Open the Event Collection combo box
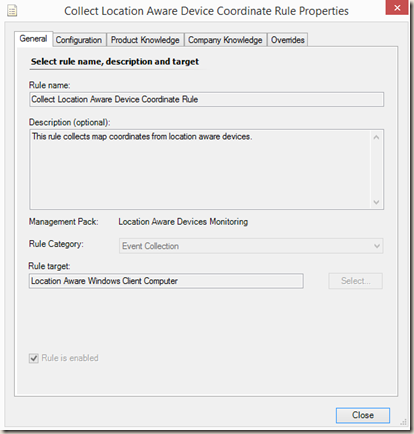This screenshot has height=434, width=414. coord(251,246)
